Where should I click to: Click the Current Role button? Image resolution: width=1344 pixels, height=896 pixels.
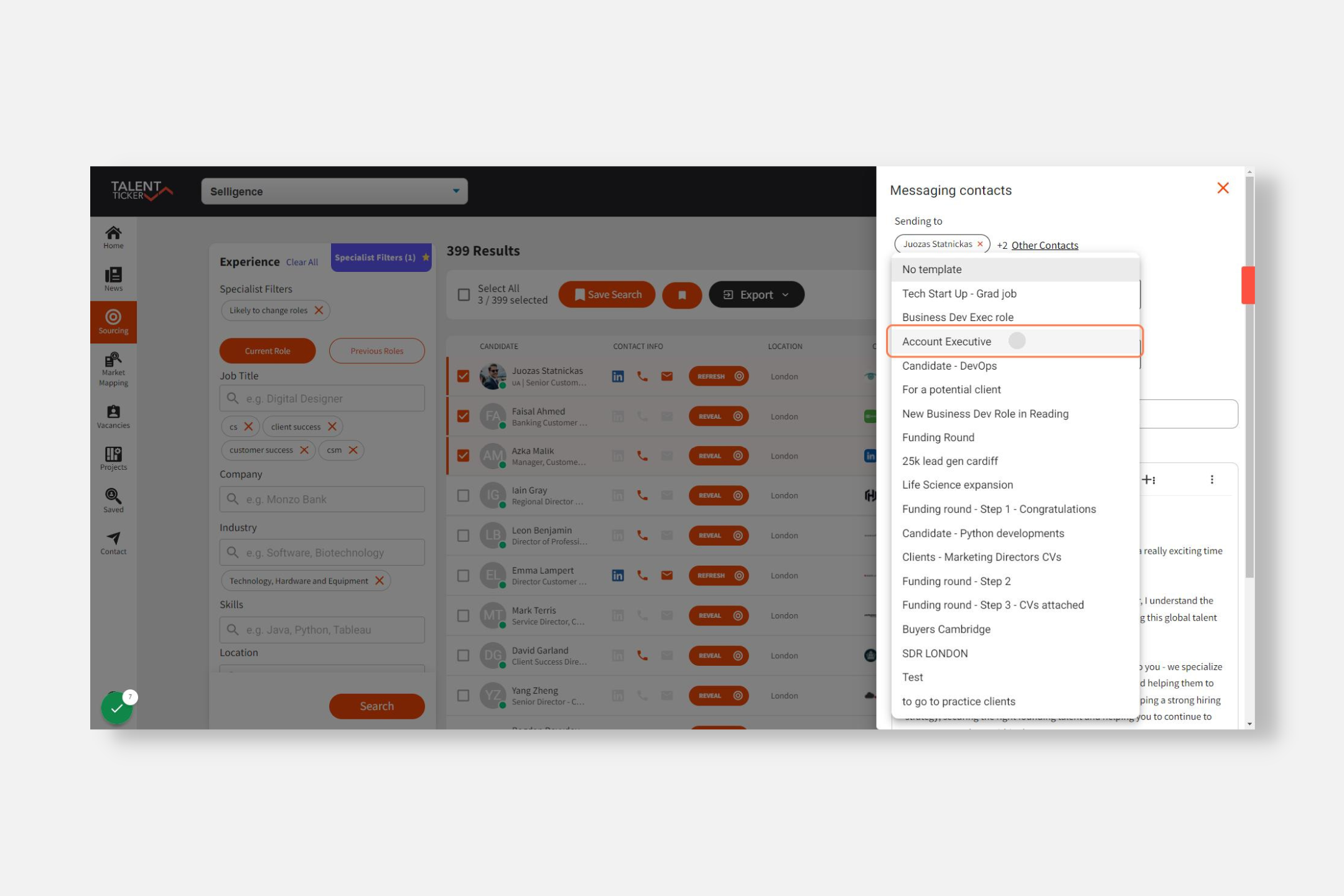(268, 351)
